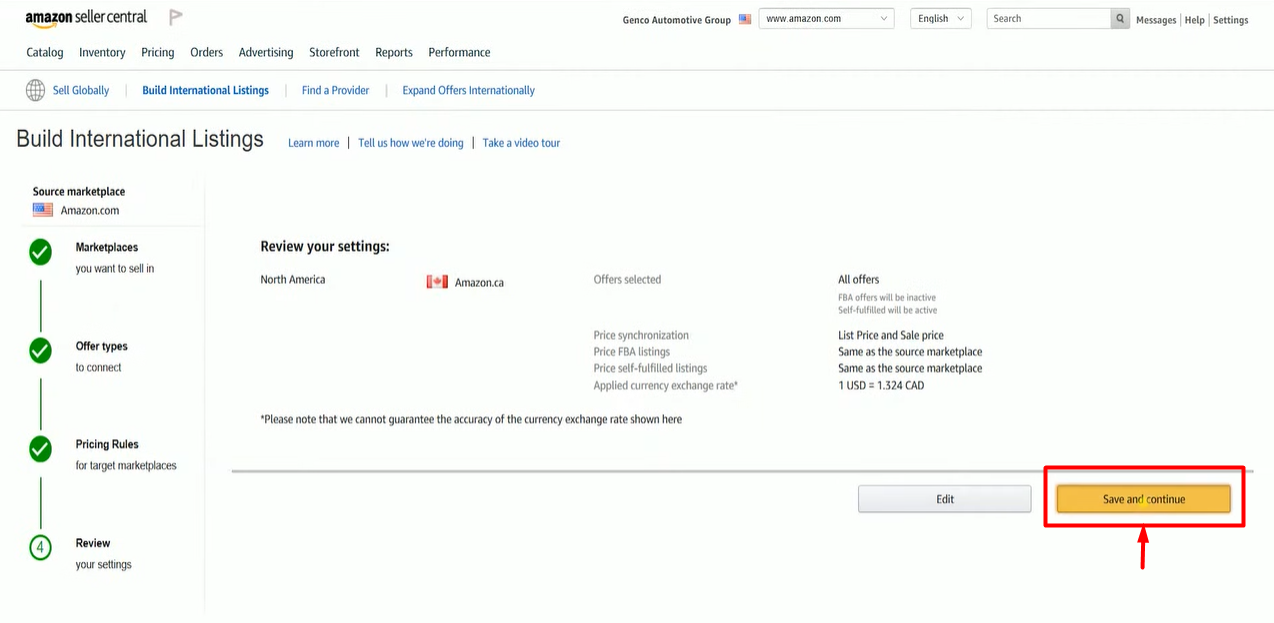This screenshot has width=1274, height=623.
Task: Click the Settings link
Action: tap(1230, 20)
